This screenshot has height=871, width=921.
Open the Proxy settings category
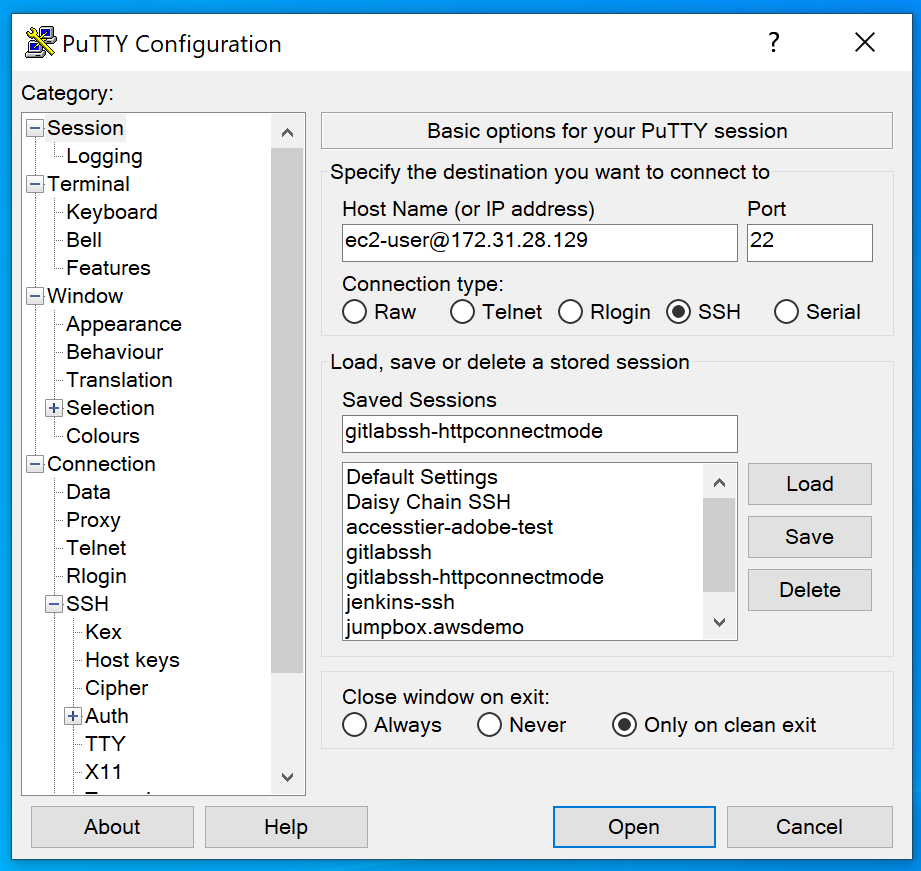click(x=93, y=520)
